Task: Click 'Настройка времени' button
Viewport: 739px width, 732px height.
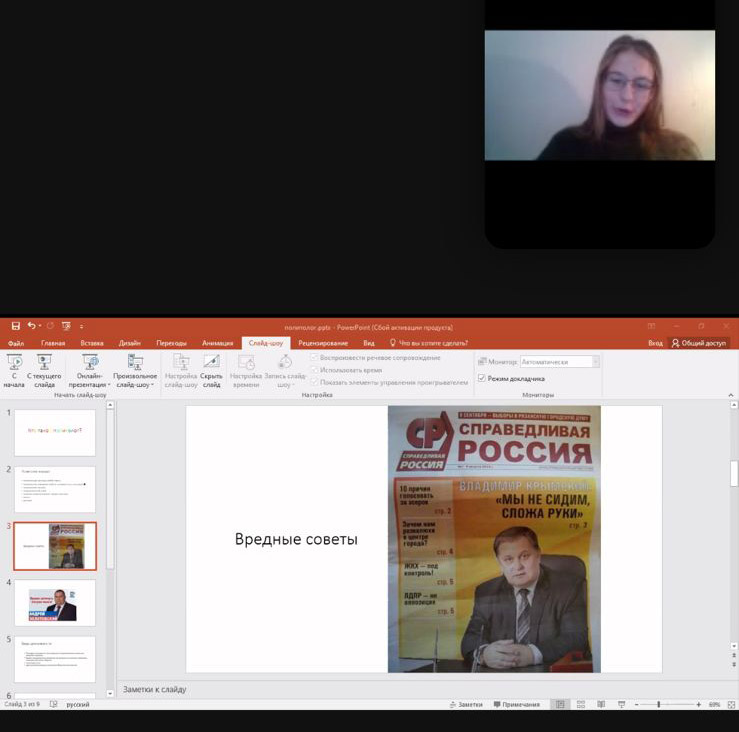Action: click(x=246, y=371)
